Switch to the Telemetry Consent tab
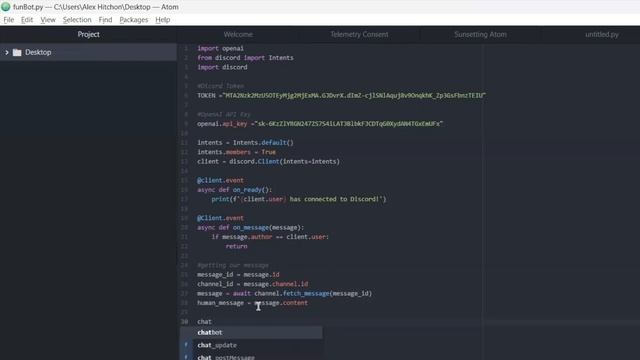This screenshot has width=640, height=360. [x=359, y=35]
